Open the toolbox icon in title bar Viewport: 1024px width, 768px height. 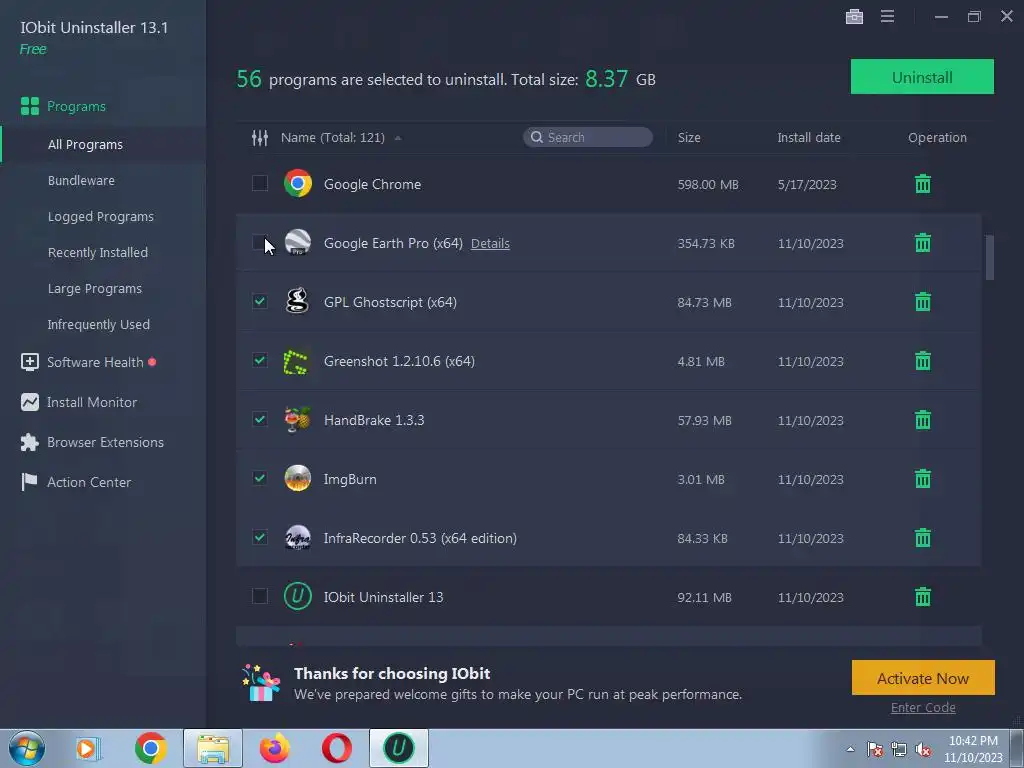[854, 16]
